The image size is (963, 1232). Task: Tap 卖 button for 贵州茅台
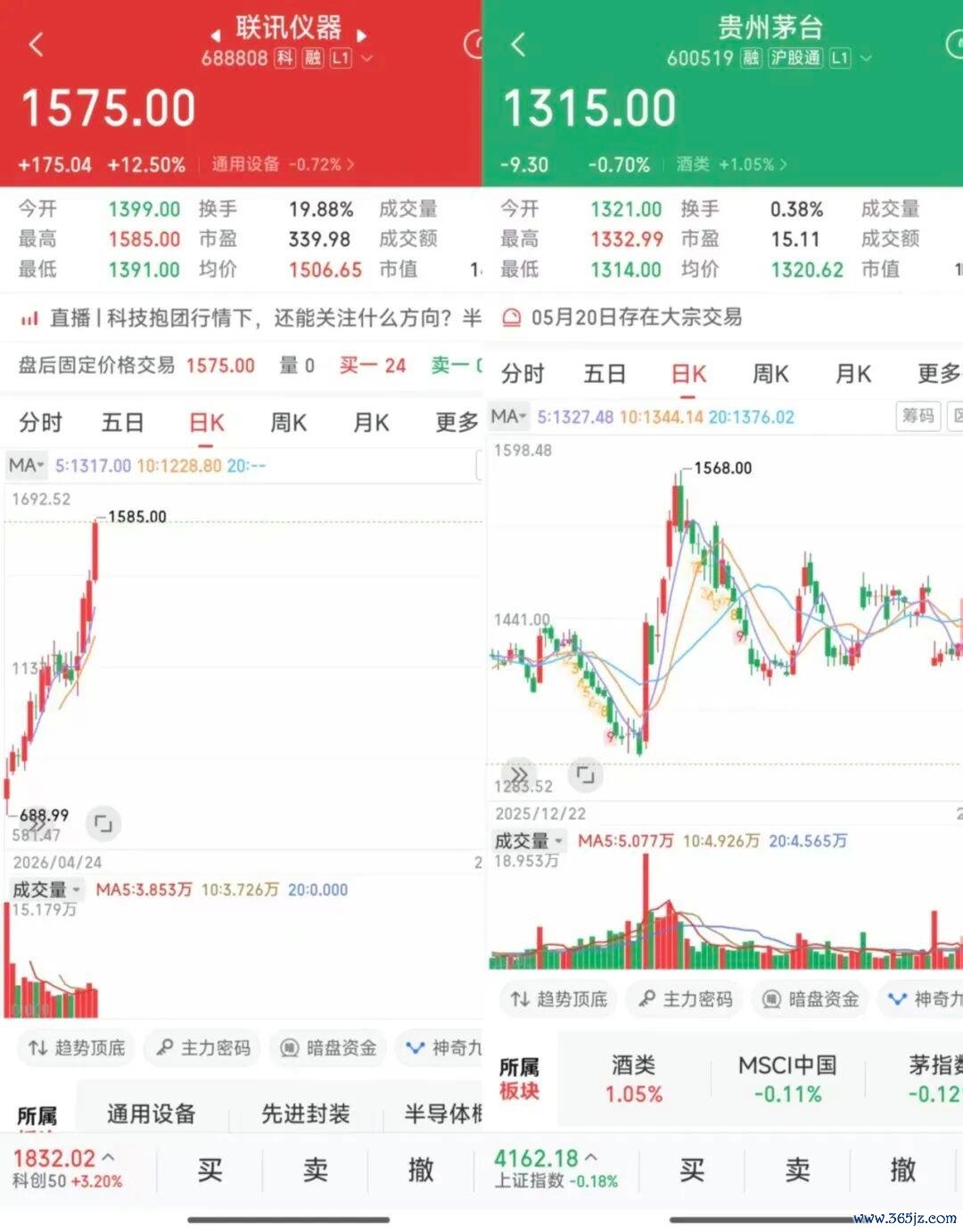click(798, 1170)
